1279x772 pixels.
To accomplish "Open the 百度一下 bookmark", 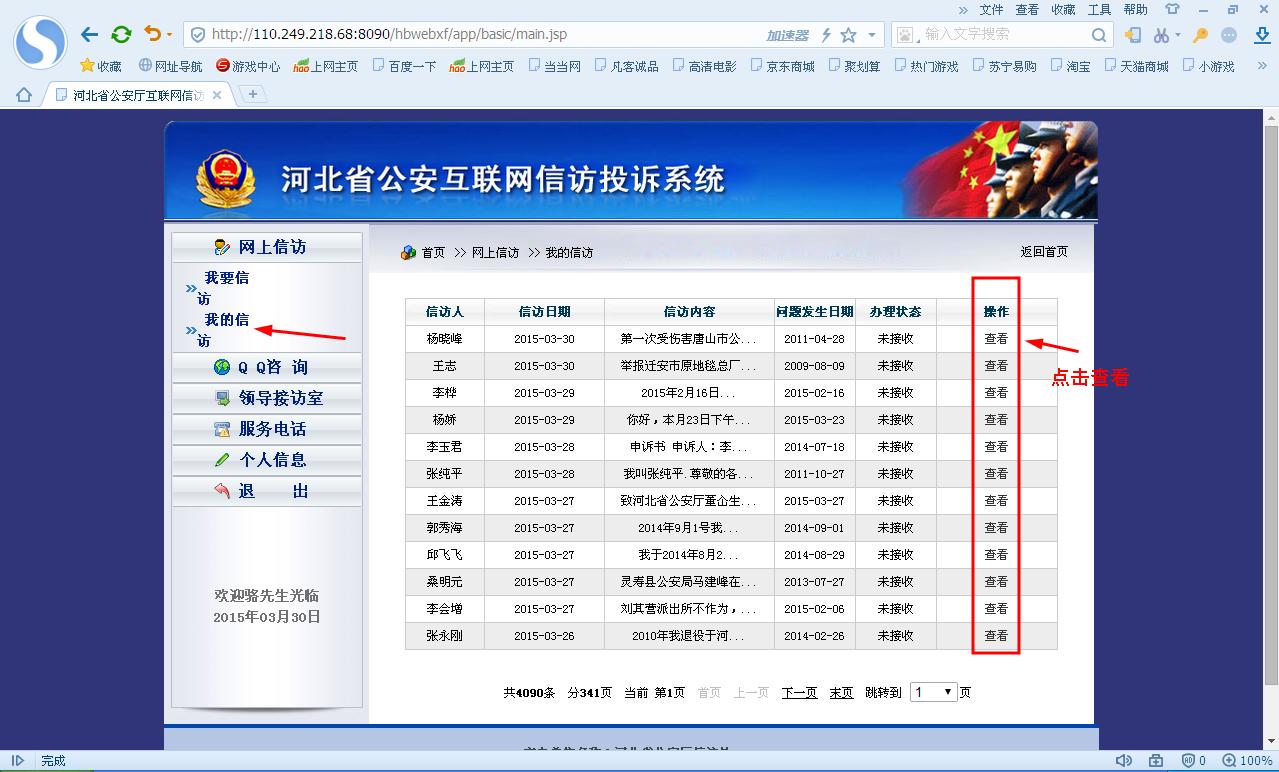I will click(404, 66).
